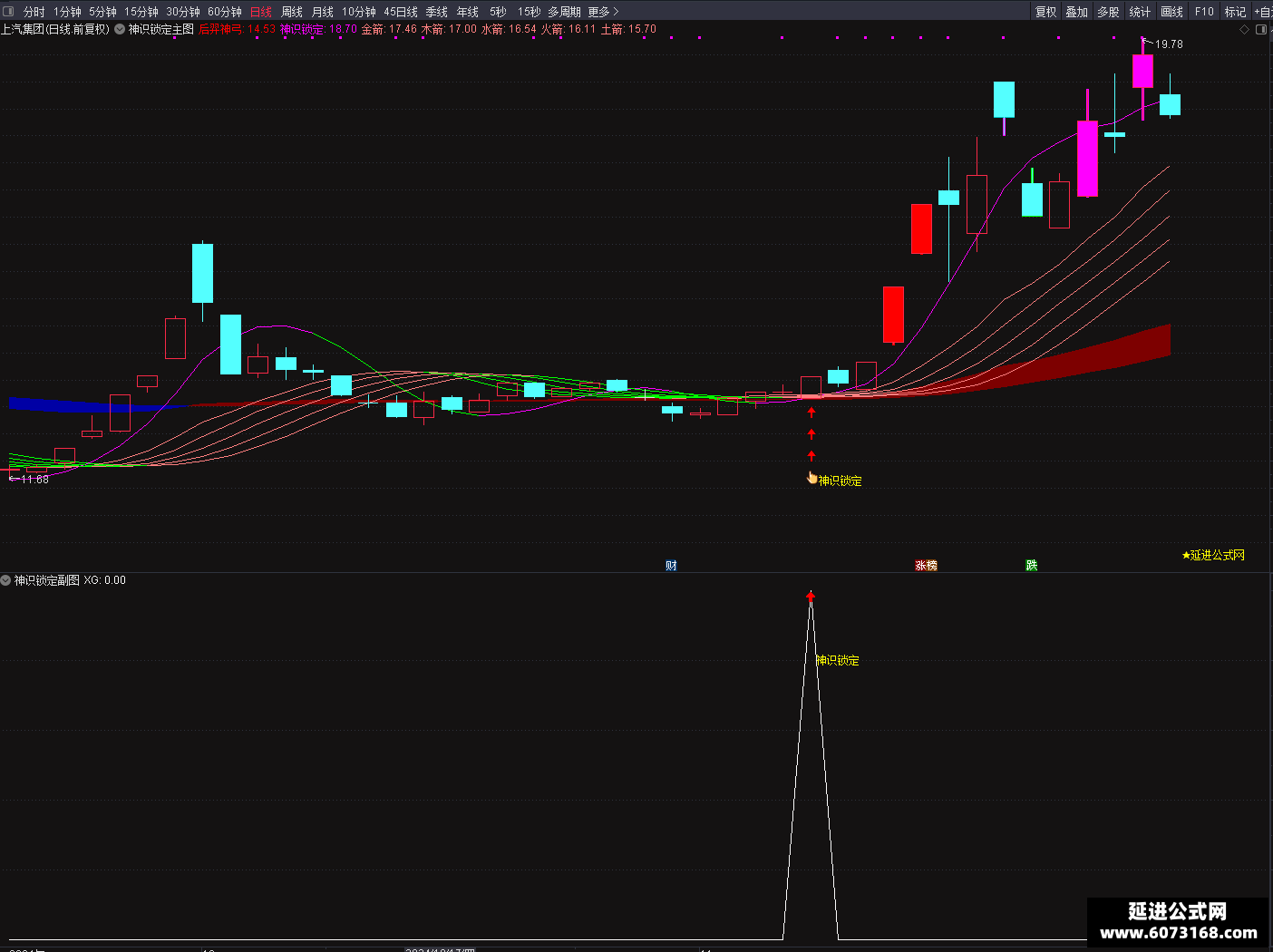Click the left panel toggle icon before 分时
Screen dimensions: 1273x952
pyautogui.click(x=9, y=11)
